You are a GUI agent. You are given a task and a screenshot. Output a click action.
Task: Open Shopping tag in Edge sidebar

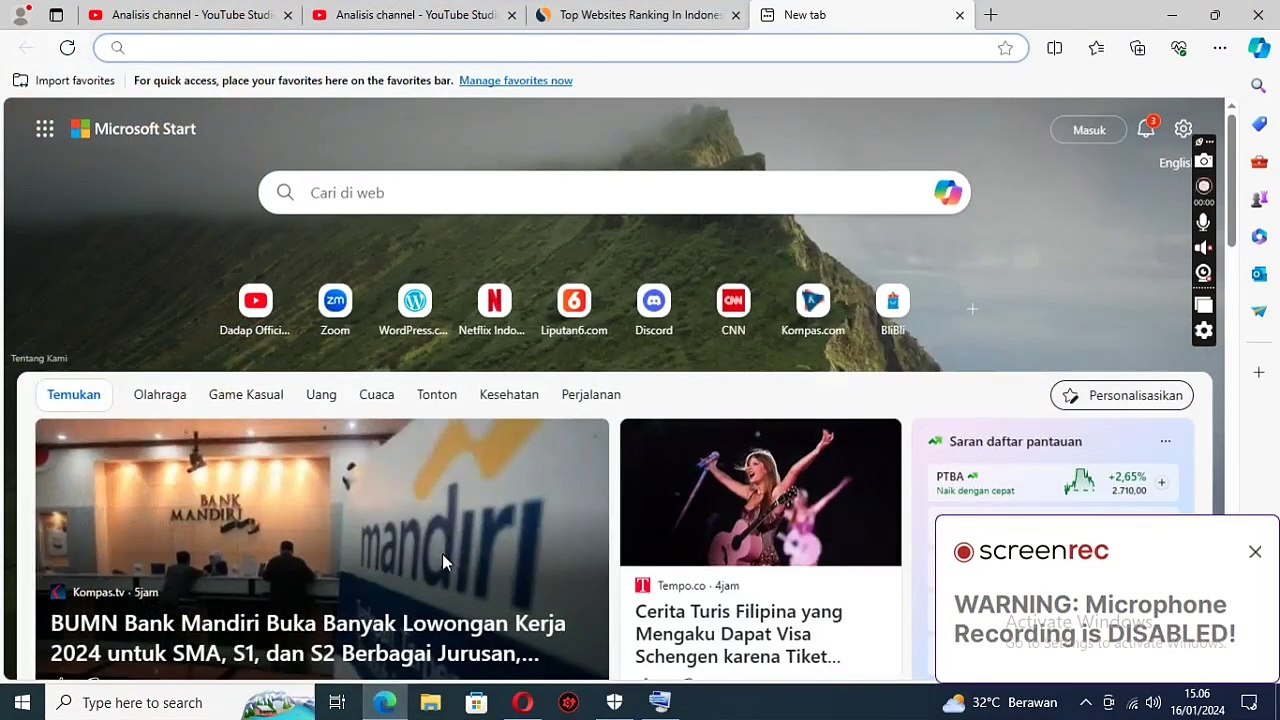pyautogui.click(x=1259, y=124)
